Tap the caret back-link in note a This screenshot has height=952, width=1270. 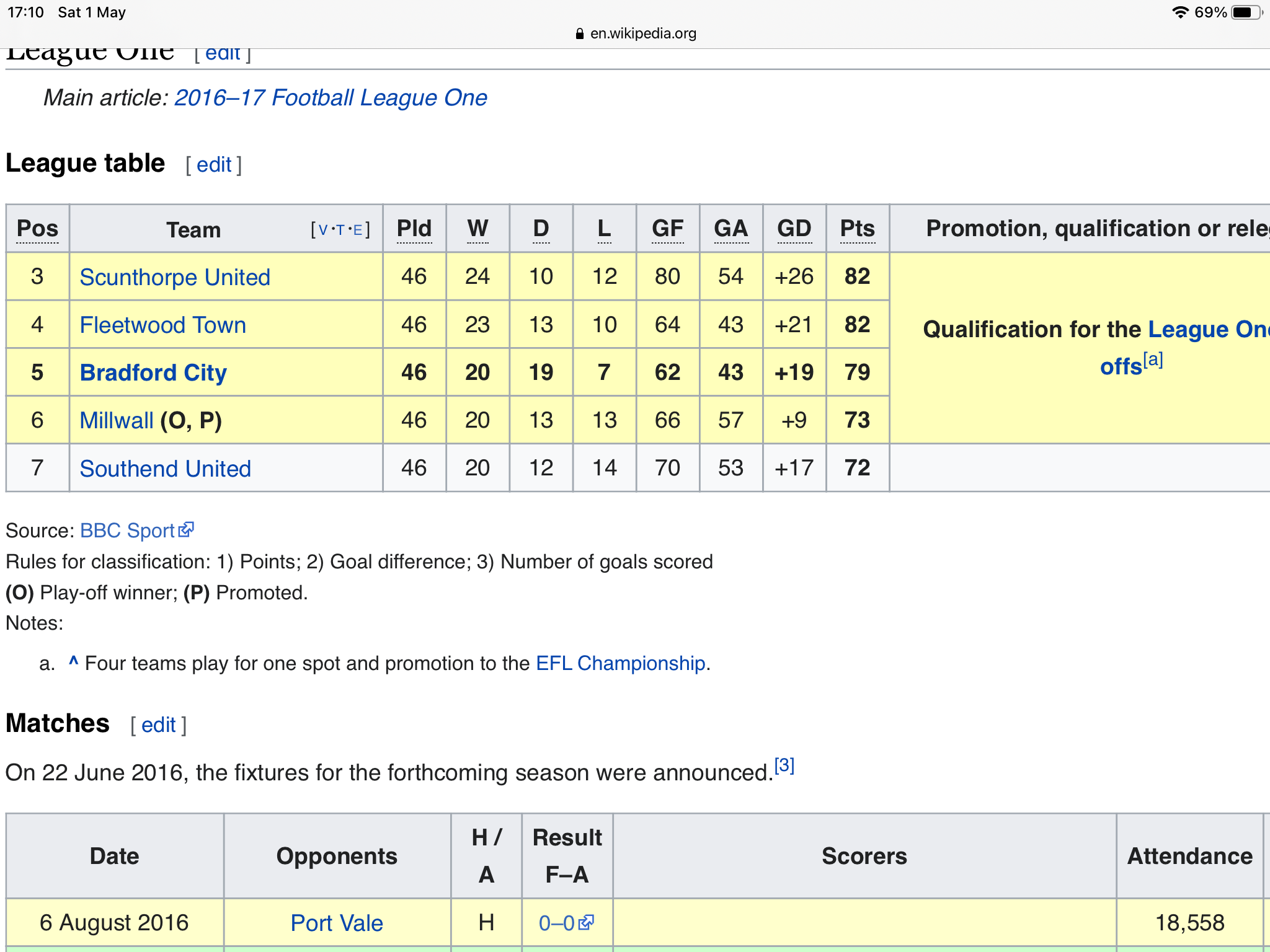tap(73, 662)
